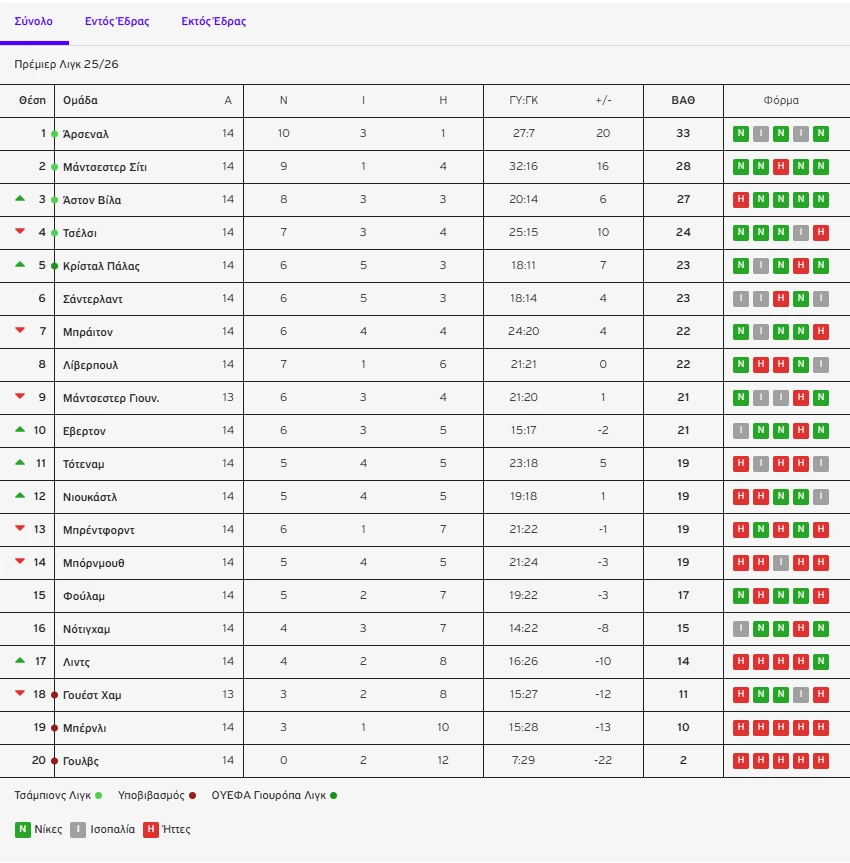Click the red loss badge in Μάντσεστερ Σίτι's form

point(780,167)
